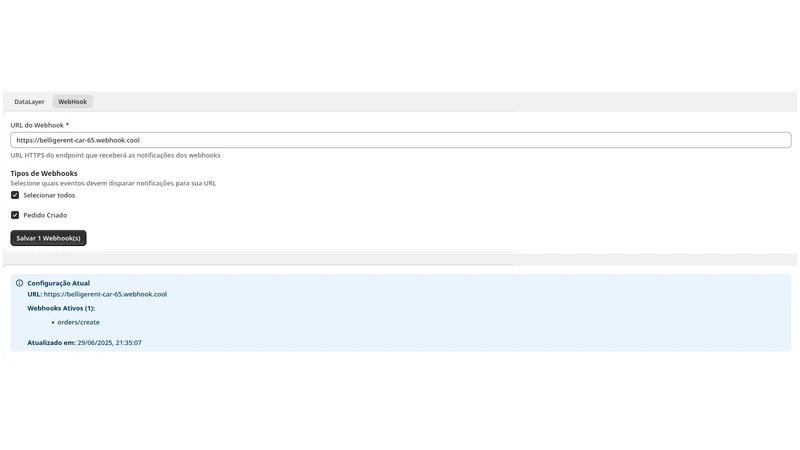Click the Webhooks Ativos (1) label

[61, 308]
